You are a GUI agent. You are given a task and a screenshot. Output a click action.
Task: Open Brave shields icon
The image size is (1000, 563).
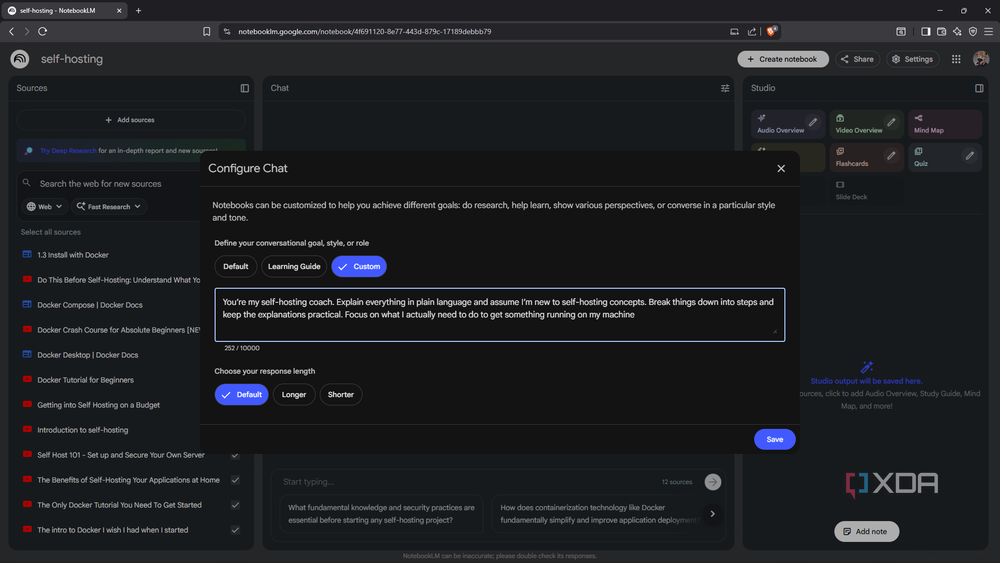point(771,31)
